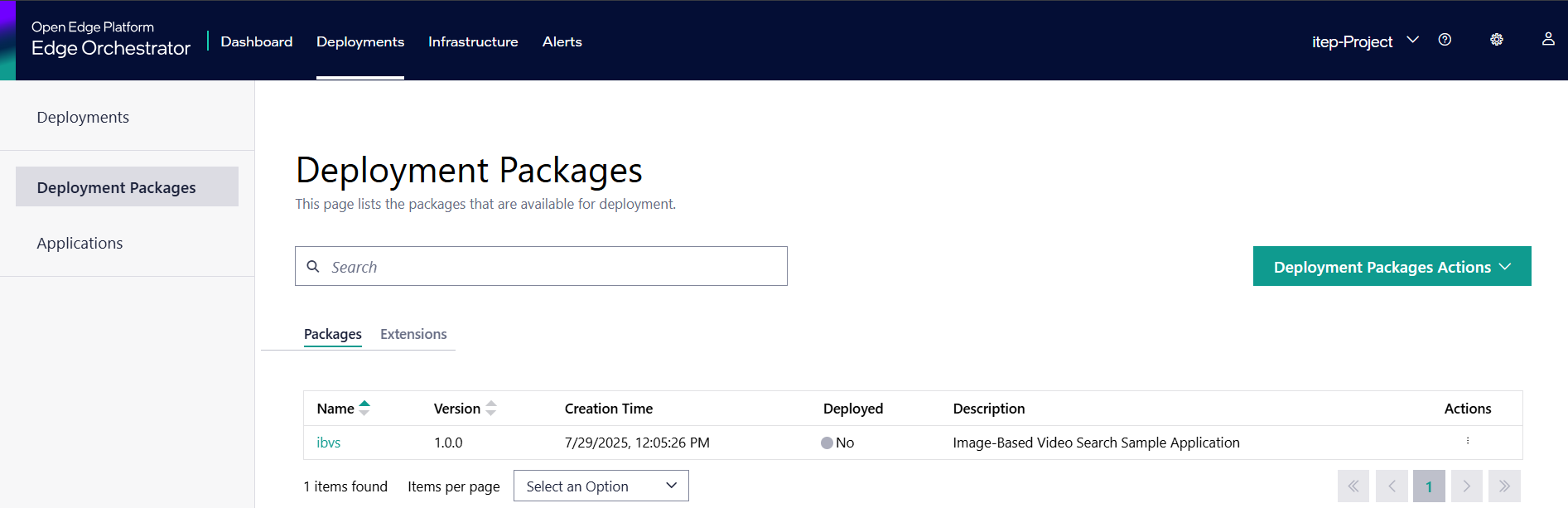Navigate to the Alerts section
1568x508 pixels.
pos(562,41)
